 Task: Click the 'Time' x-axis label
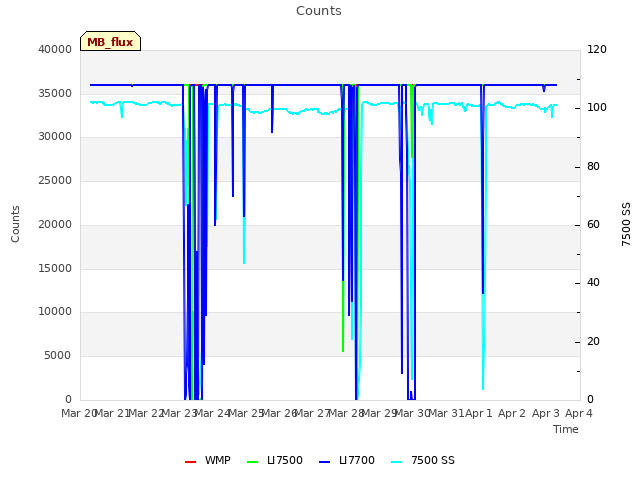566,429
